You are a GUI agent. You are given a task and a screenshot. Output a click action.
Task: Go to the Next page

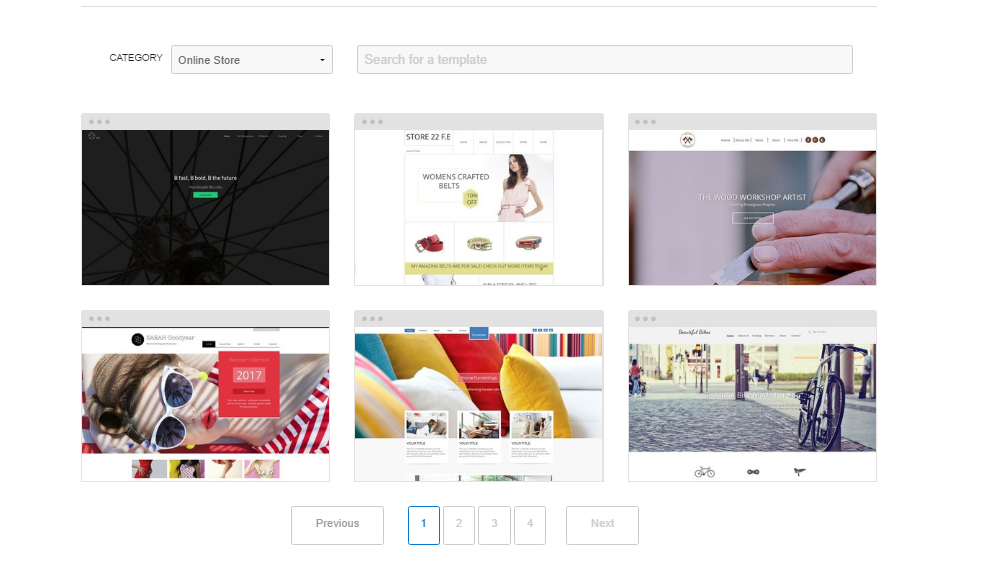(602, 525)
